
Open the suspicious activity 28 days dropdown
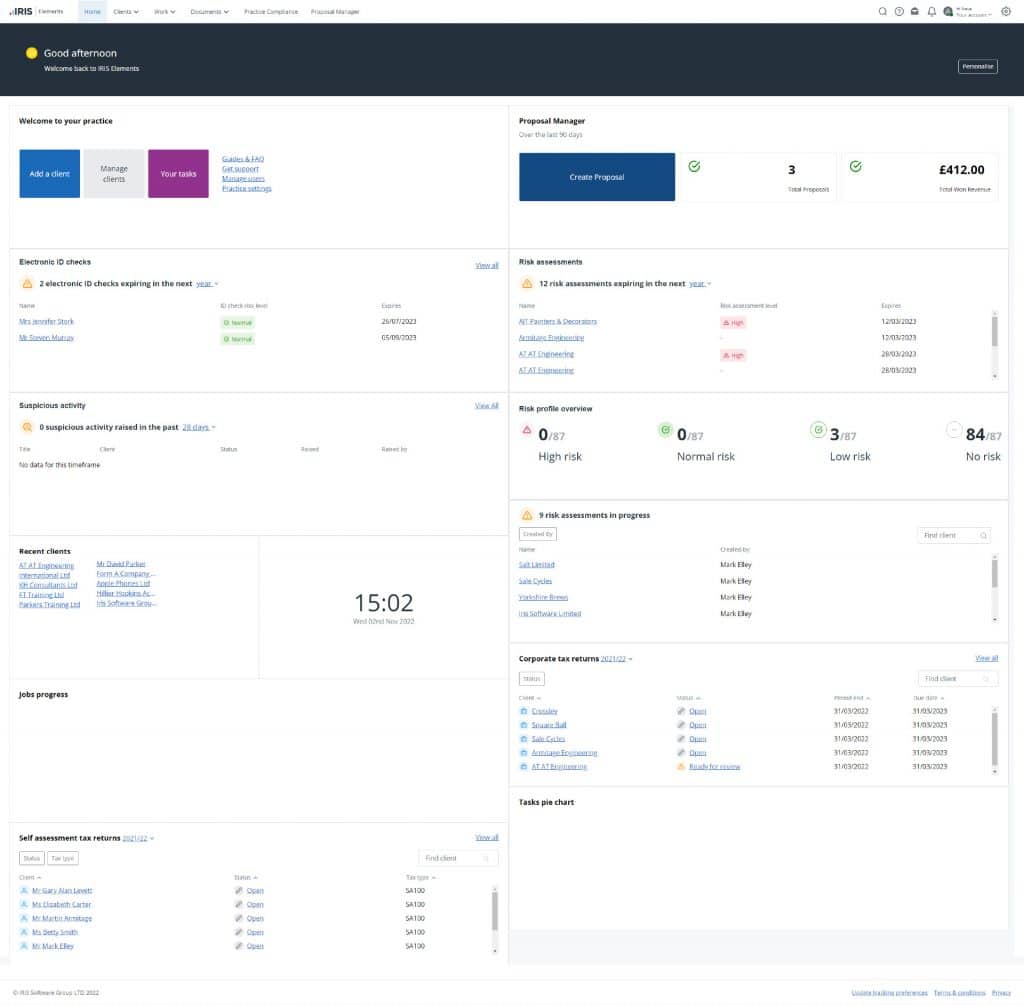[198, 427]
